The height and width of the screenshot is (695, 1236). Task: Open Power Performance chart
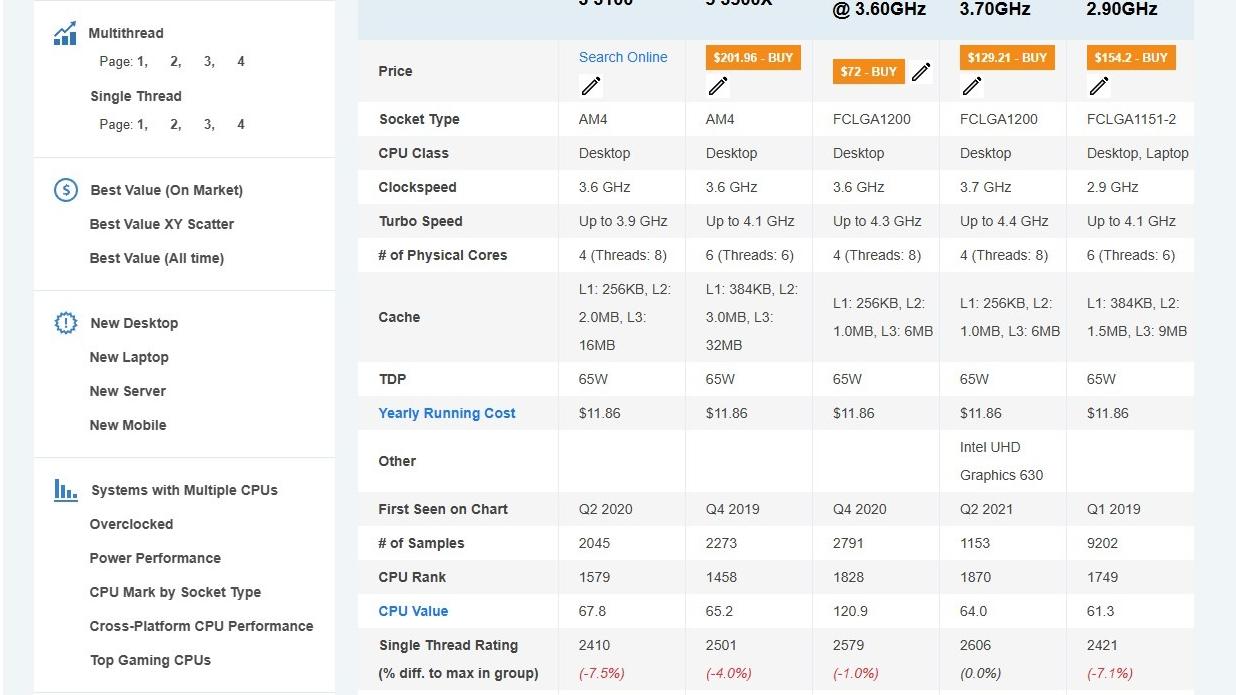pyautogui.click(x=155, y=558)
